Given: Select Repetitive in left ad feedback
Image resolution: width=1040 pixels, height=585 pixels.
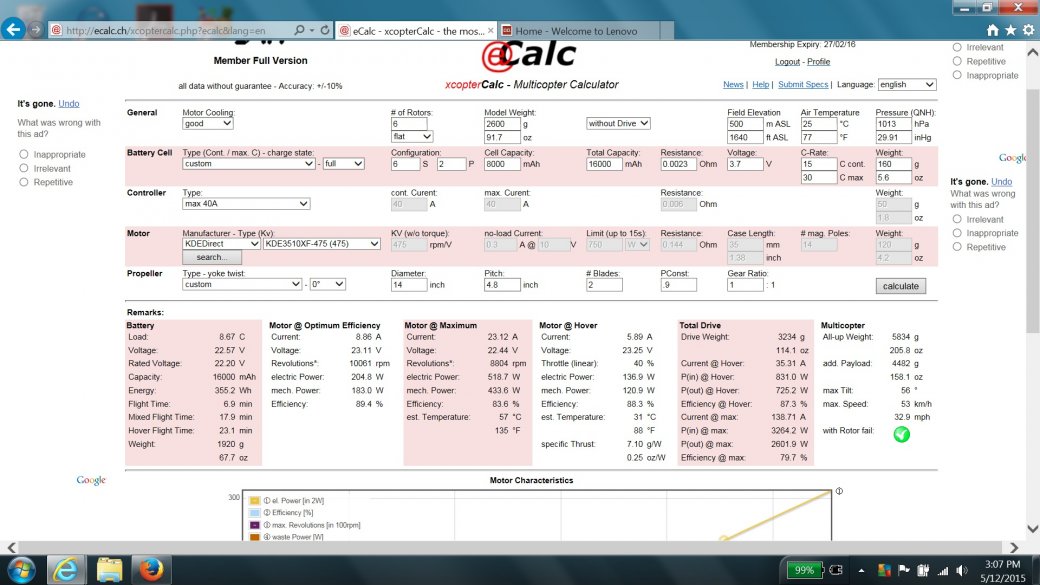Looking at the screenshot, I should [24, 182].
